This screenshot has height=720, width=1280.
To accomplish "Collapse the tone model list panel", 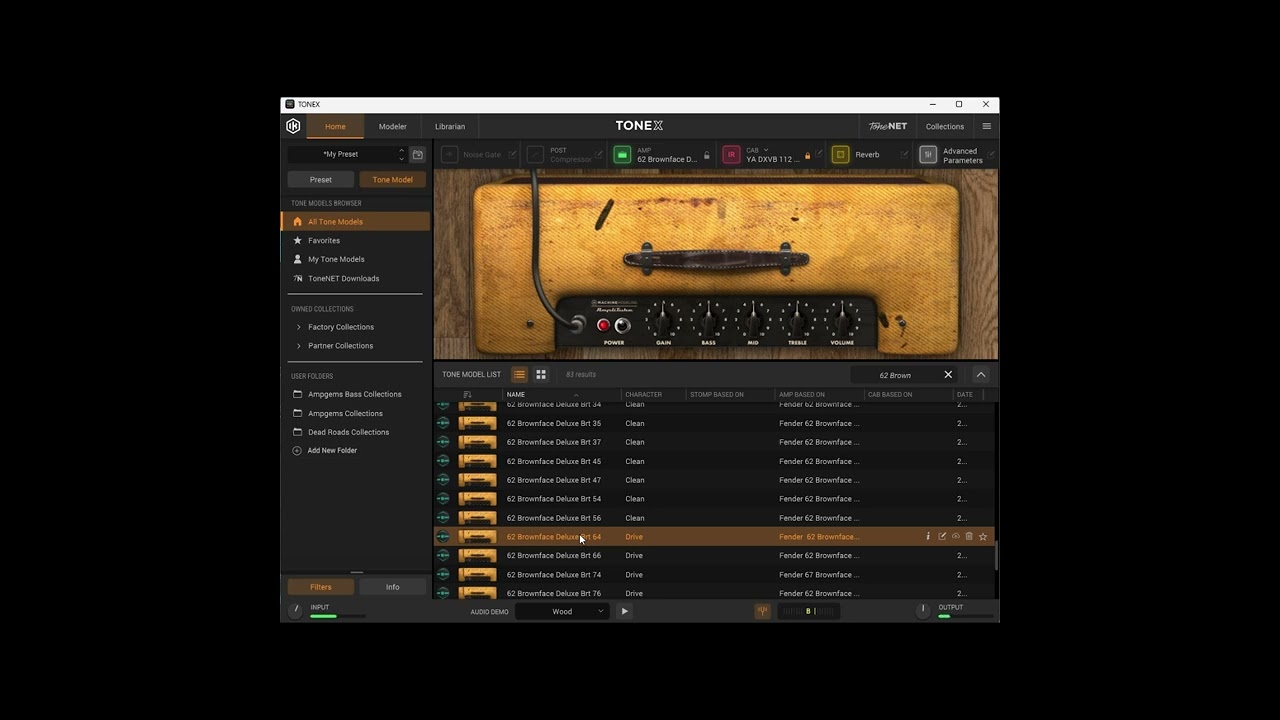I will (981, 374).
